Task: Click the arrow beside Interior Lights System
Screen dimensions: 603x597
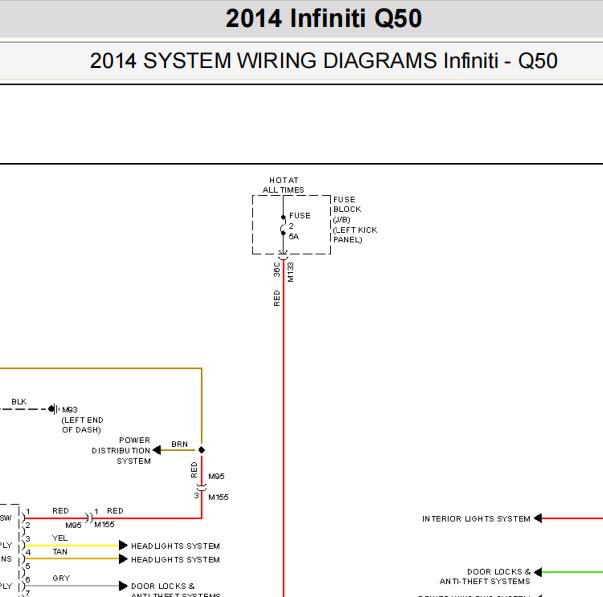Action: point(538,518)
